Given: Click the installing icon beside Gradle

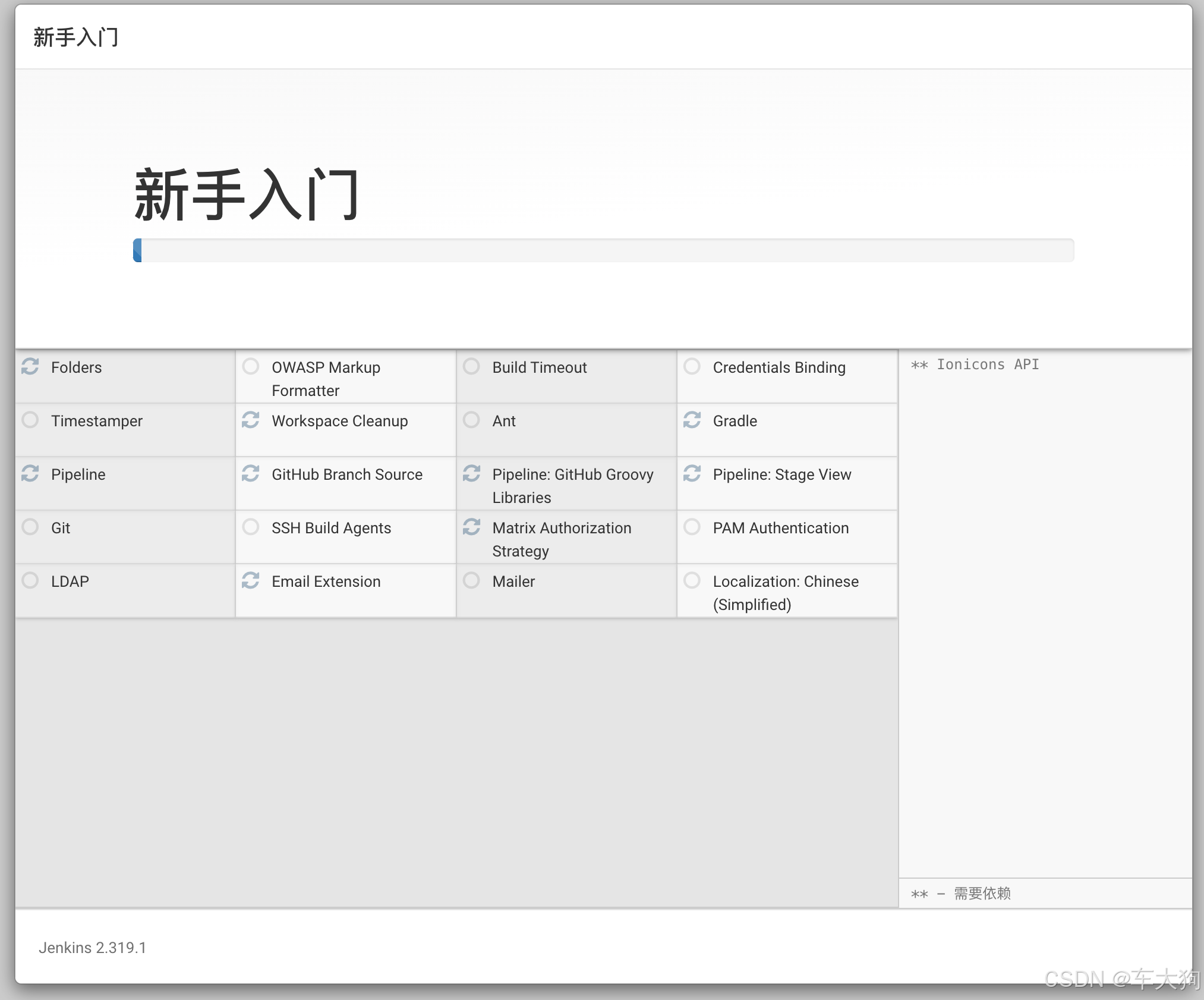Looking at the screenshot, I should point(692,420).
